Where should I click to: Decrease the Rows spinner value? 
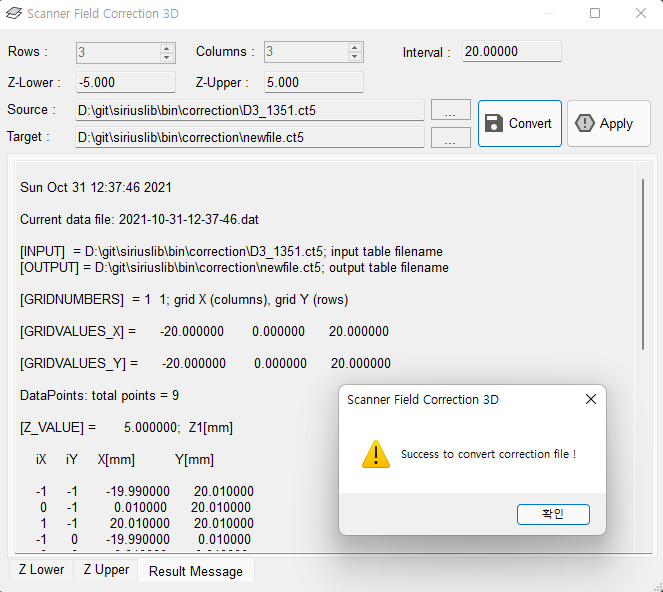tap(167, 57)
